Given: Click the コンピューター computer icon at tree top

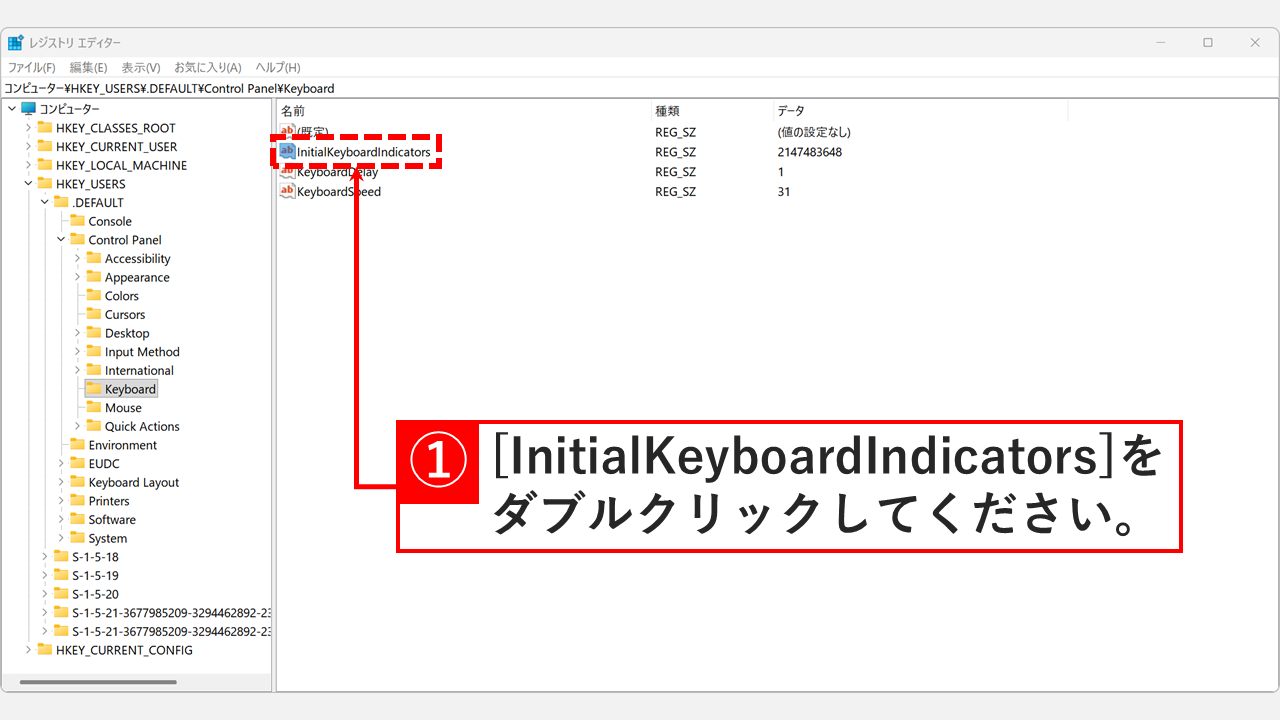Looking at the screenshot, I should tap(30, 108).
